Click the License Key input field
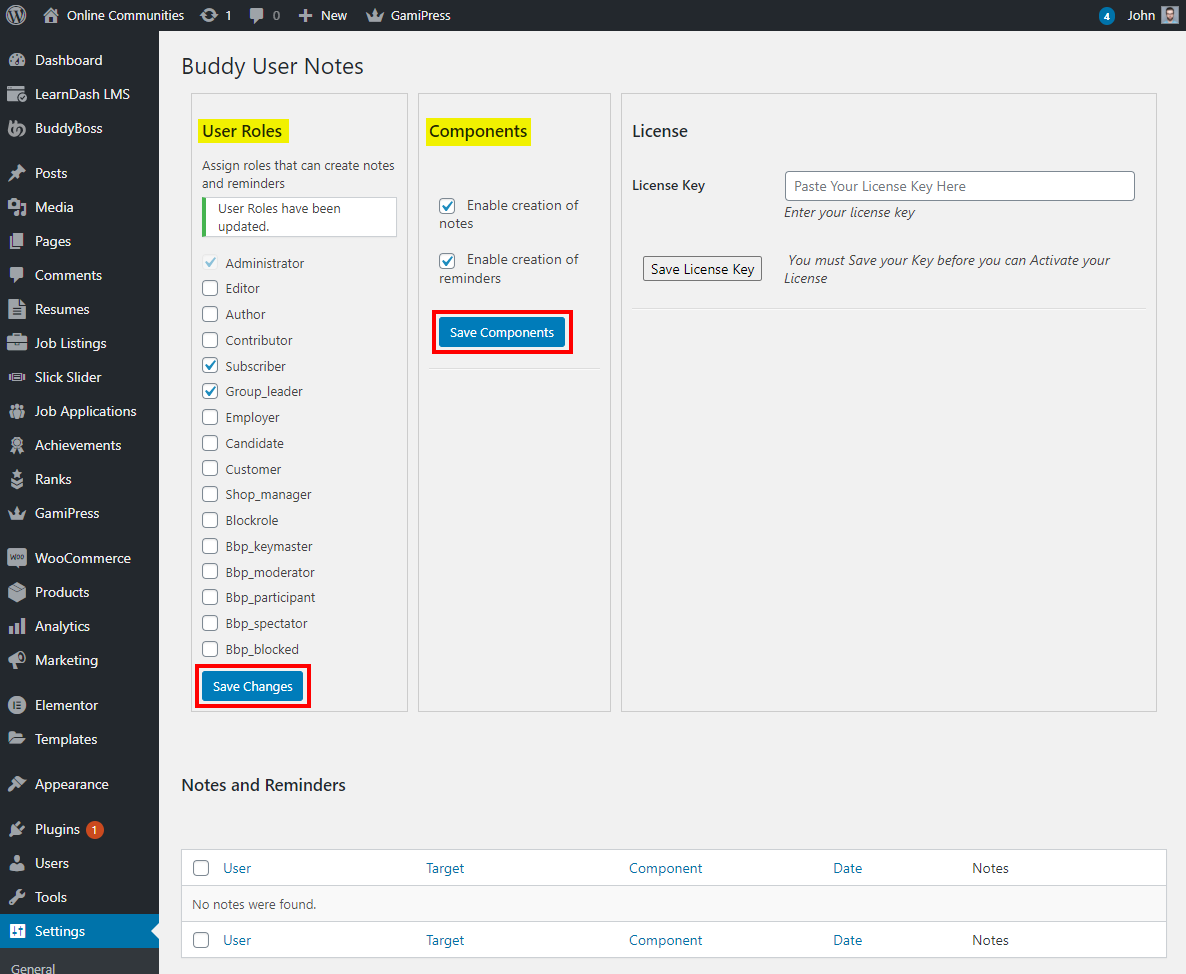The width and height of the screenshot is (1186, 974). click(959, 186)
